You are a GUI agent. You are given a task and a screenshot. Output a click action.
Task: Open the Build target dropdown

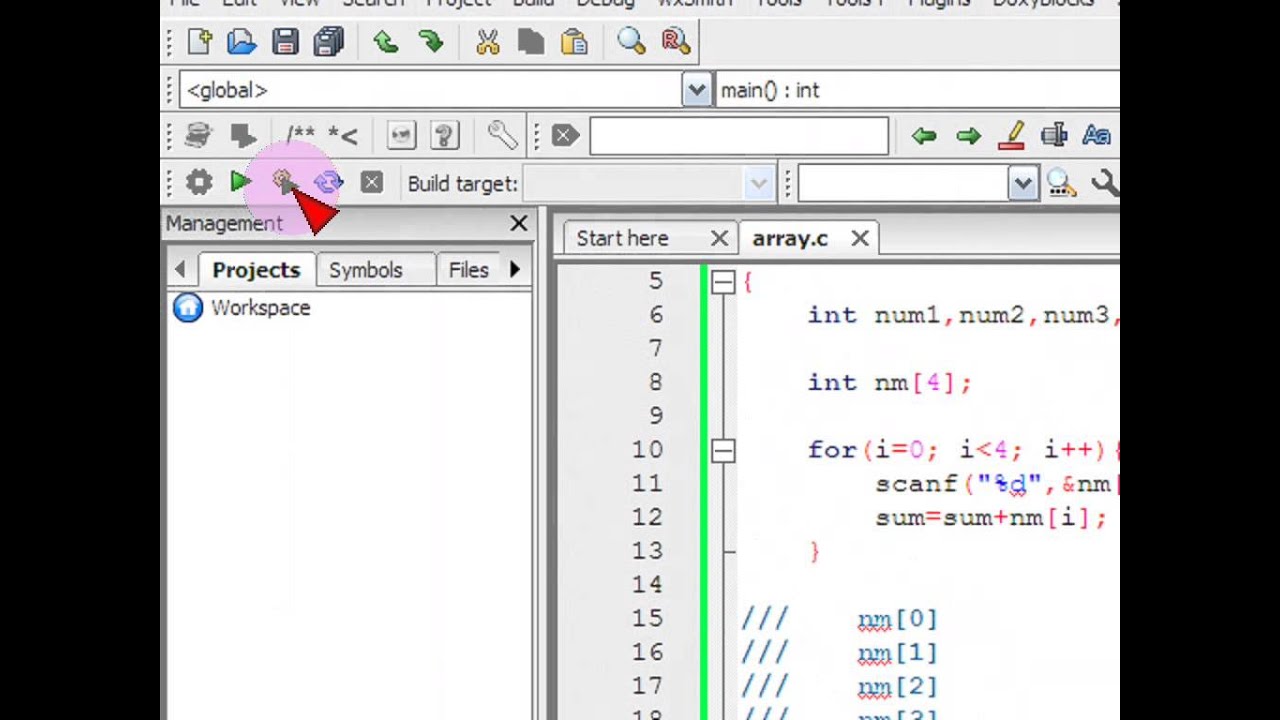[648, 183]
